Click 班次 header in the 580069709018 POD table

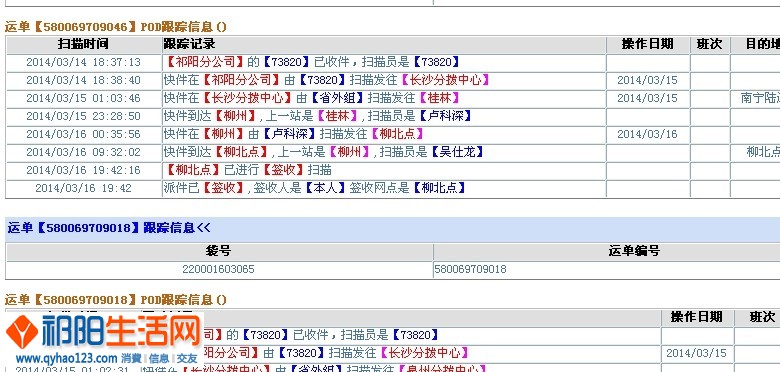[x=762, y=316]
